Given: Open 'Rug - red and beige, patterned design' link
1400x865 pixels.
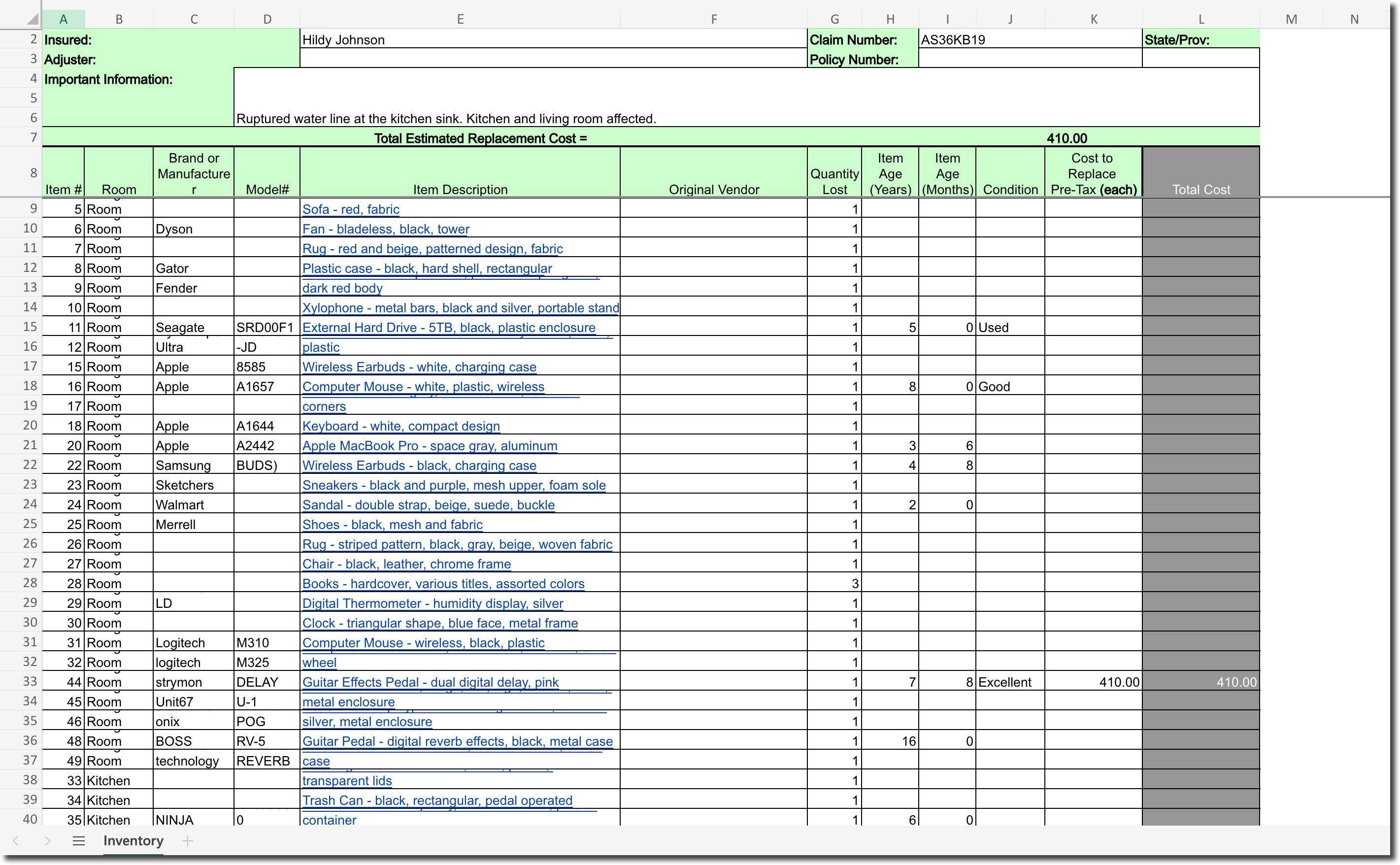Looking at the screenshot, I should point(433,249).
